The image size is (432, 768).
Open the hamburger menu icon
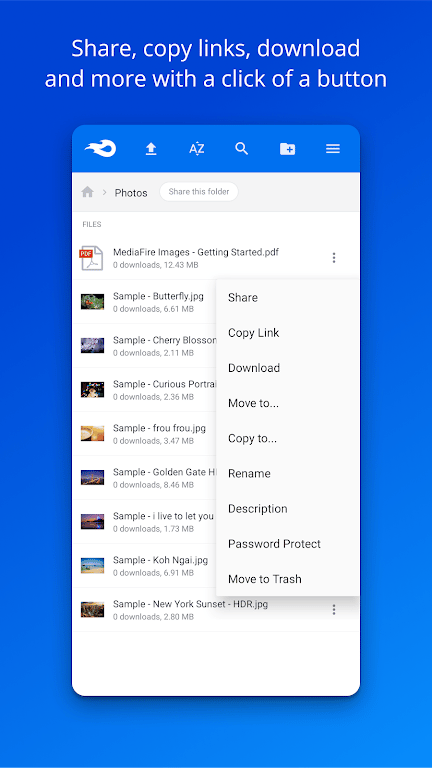point(333,149)
